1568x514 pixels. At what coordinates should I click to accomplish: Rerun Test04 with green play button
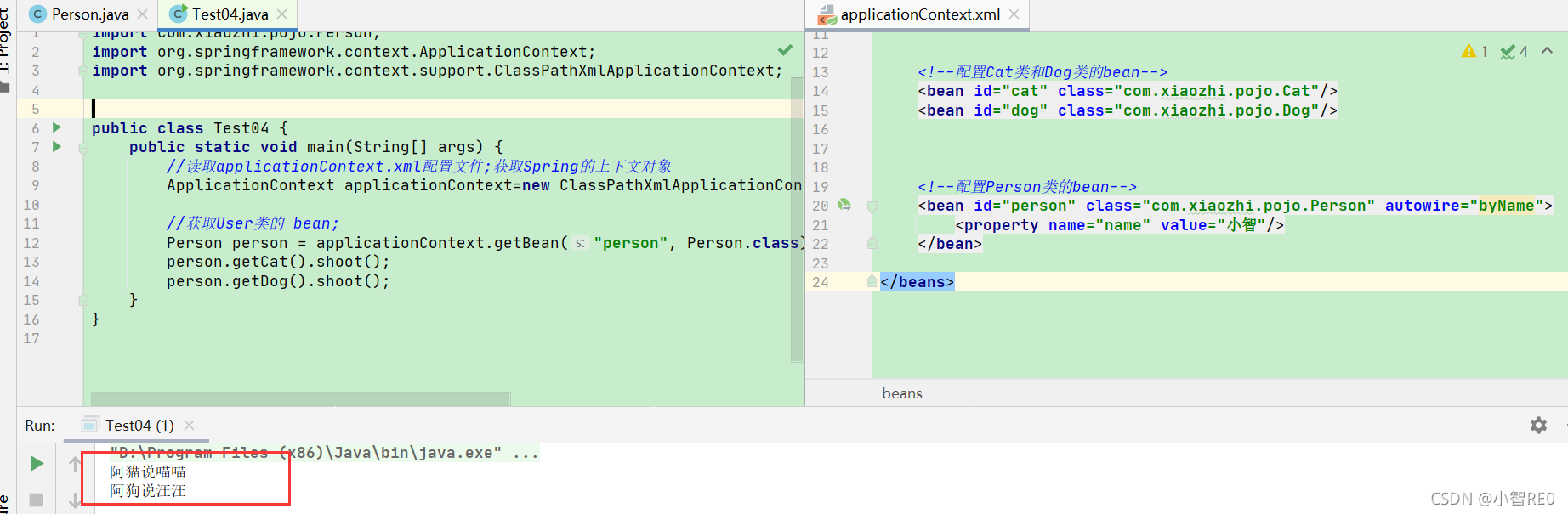(37, 464)
